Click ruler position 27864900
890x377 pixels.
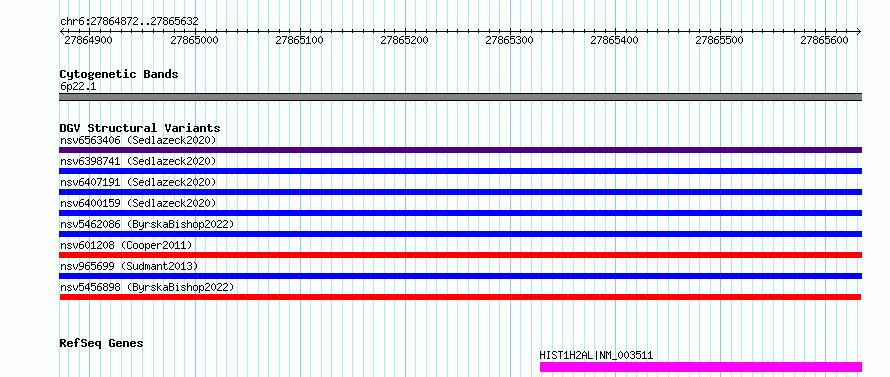[89, 40]
